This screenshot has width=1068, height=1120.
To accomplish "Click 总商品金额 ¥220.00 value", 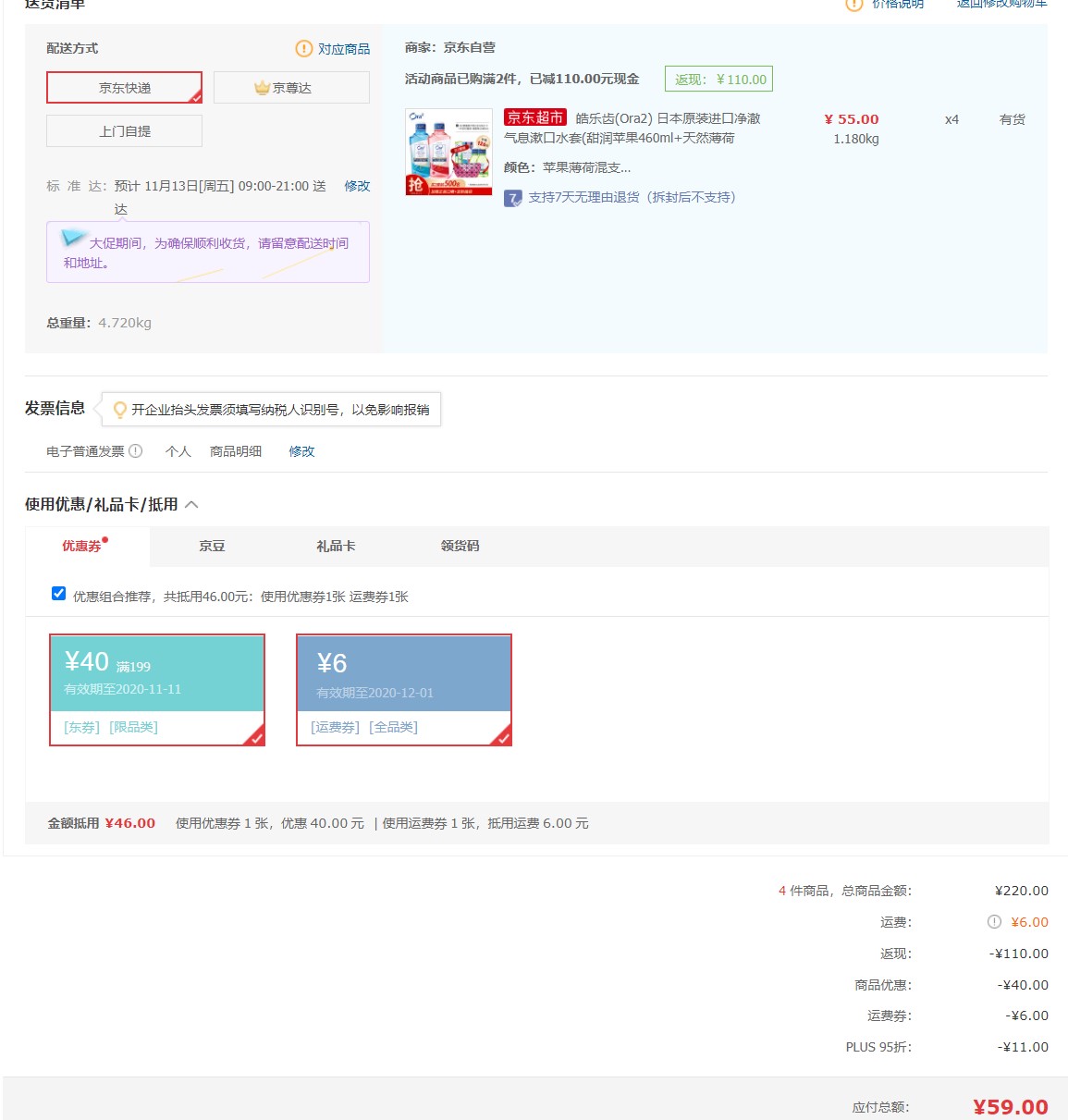I will tap(1021, 891).
